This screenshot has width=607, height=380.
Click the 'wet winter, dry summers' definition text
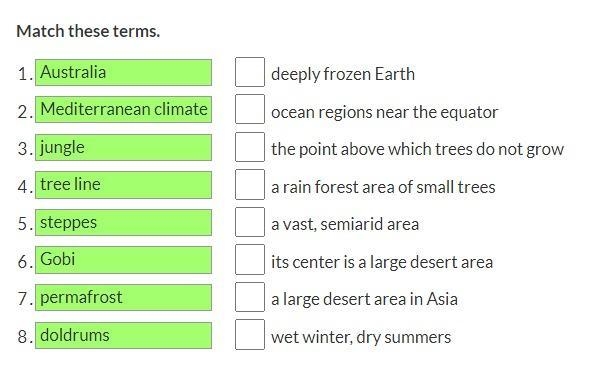(x=361, y=337)
